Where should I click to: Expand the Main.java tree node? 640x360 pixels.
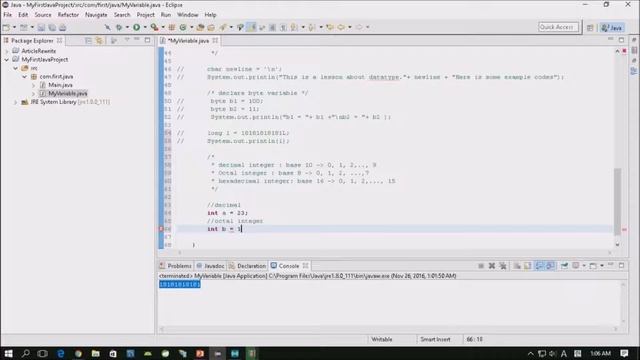click(x=33, y=85)
